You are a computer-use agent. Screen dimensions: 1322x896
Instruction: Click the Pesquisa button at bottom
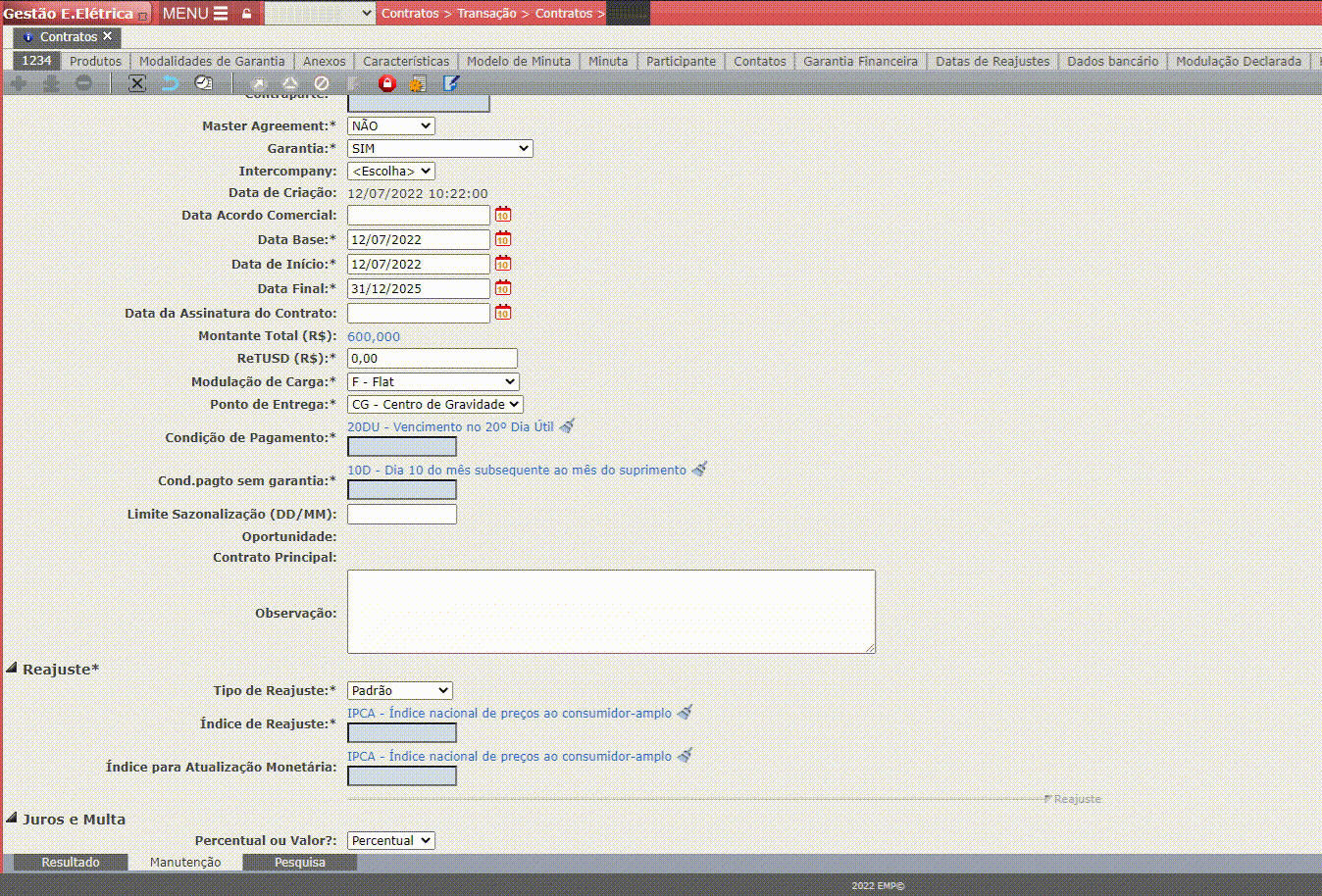point(299,863)
